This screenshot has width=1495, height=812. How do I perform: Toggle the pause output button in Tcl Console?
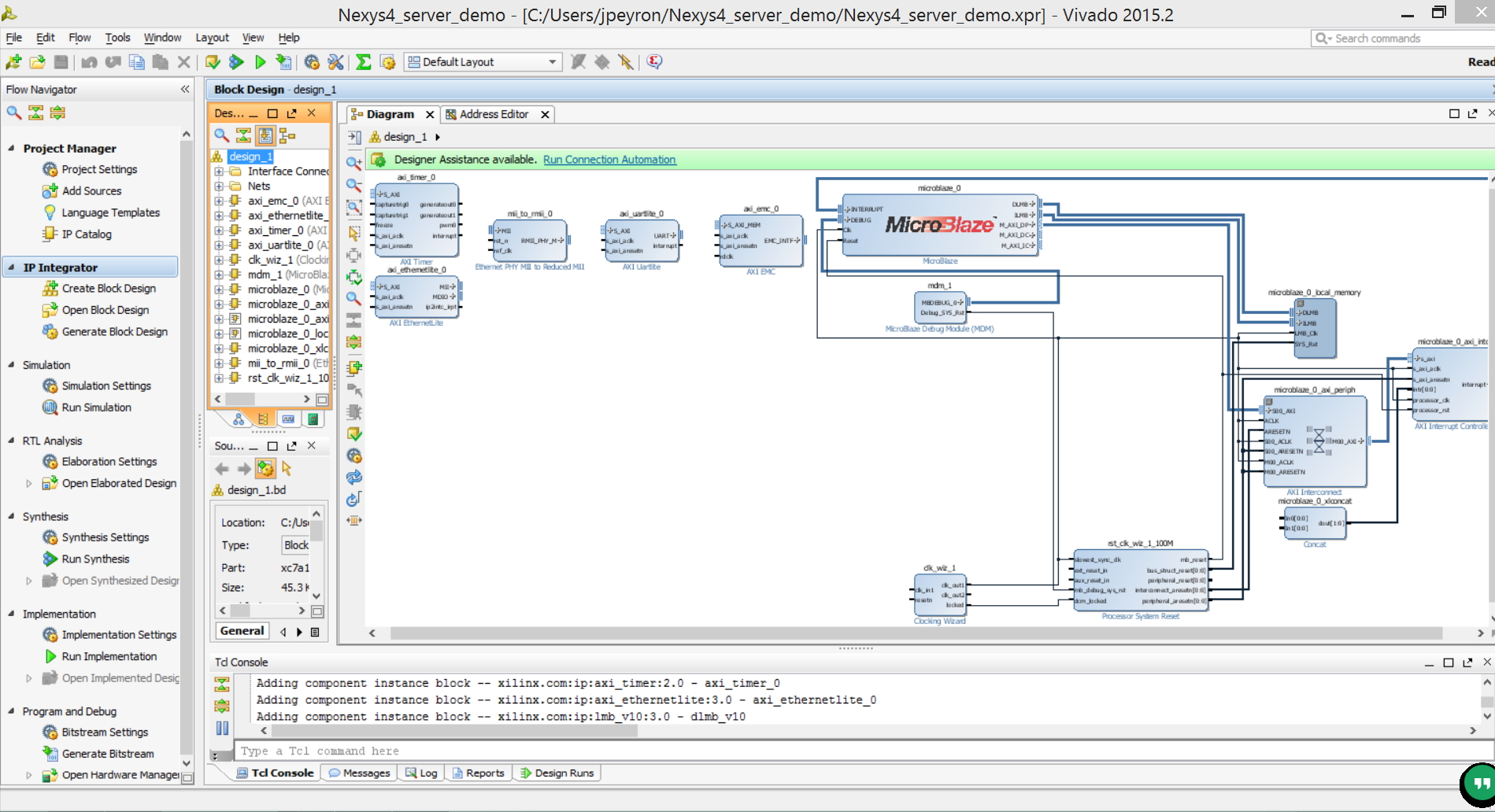coord(222,729)
